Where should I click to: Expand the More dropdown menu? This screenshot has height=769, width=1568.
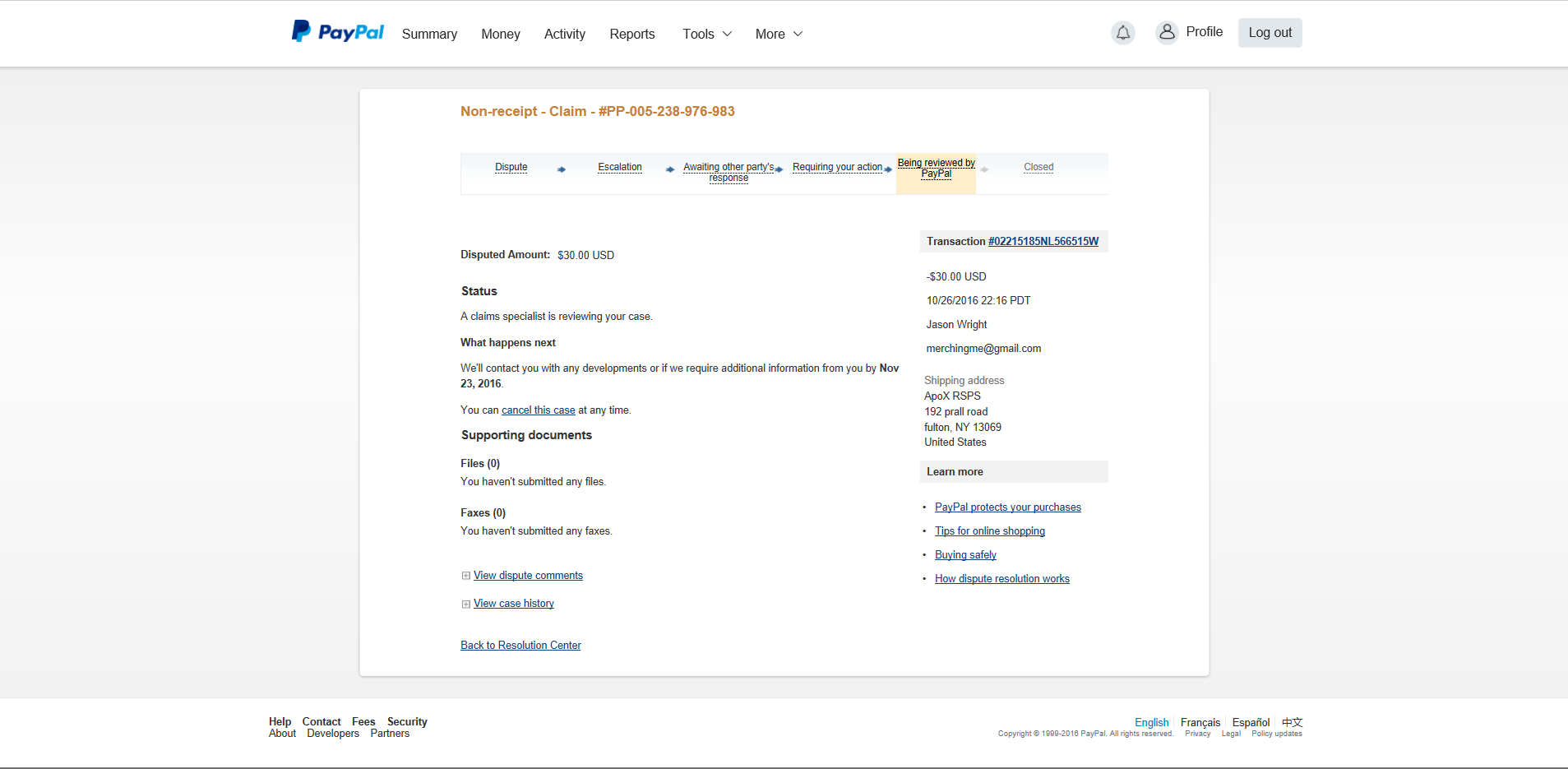(x=779, y=34)
